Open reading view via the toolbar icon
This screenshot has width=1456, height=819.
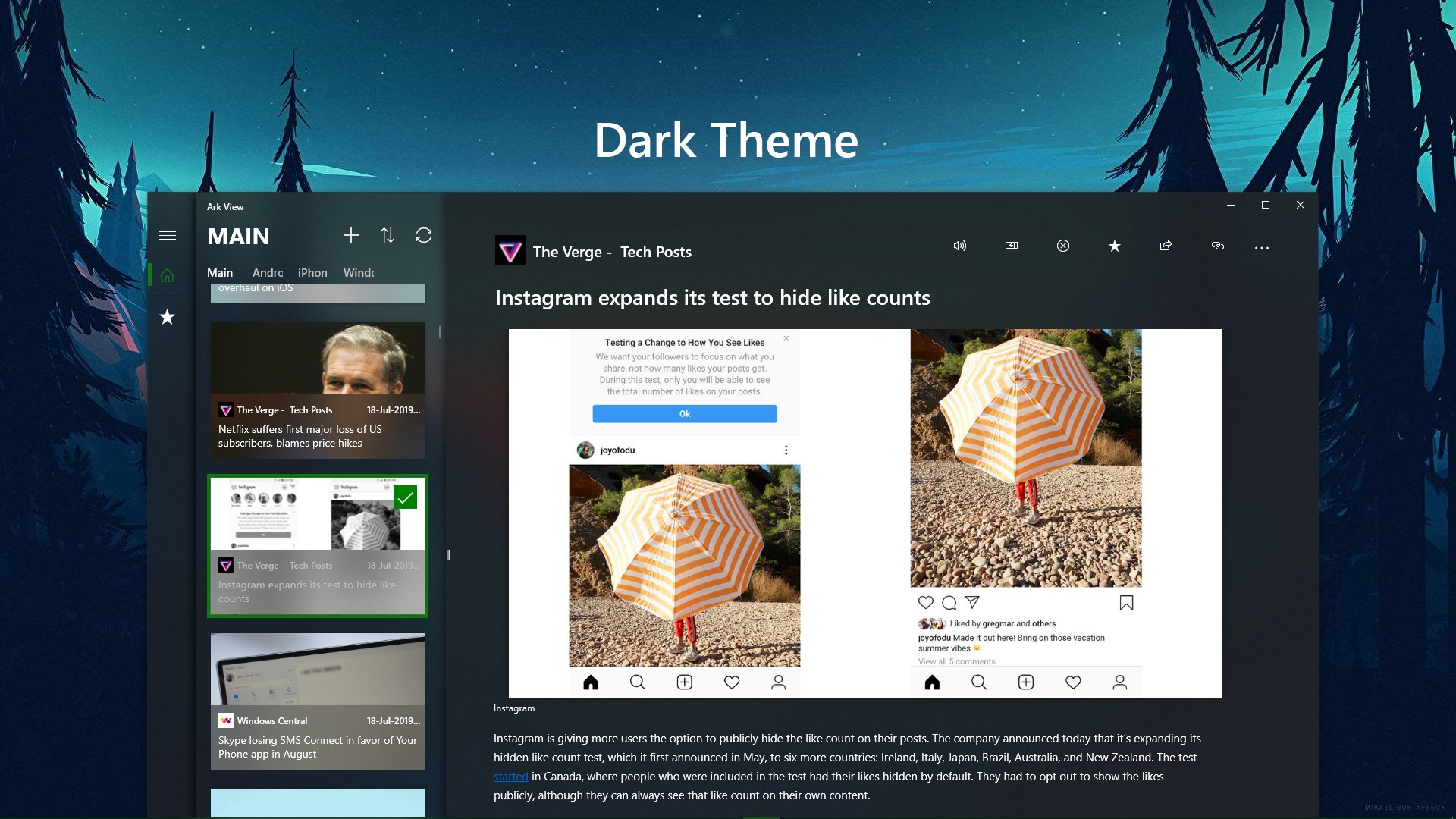pos(1012,246)
